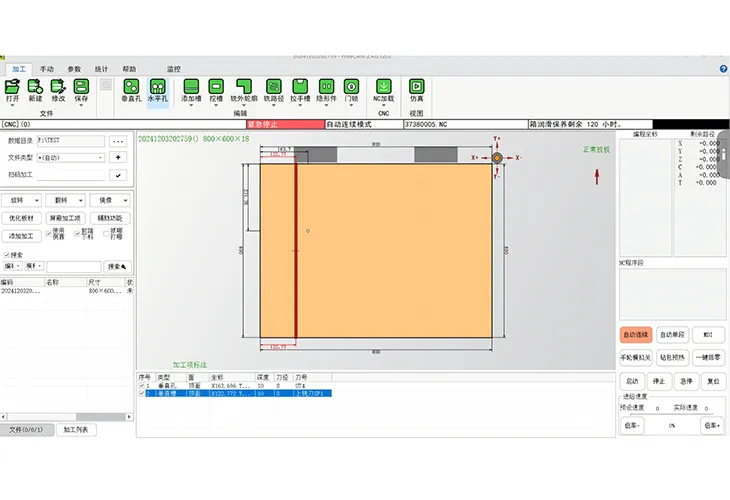The width and height of the screenshot is (730, 500).
Task: Click the 添加槽 add slot icon
Action: click(x=191, y=90)
